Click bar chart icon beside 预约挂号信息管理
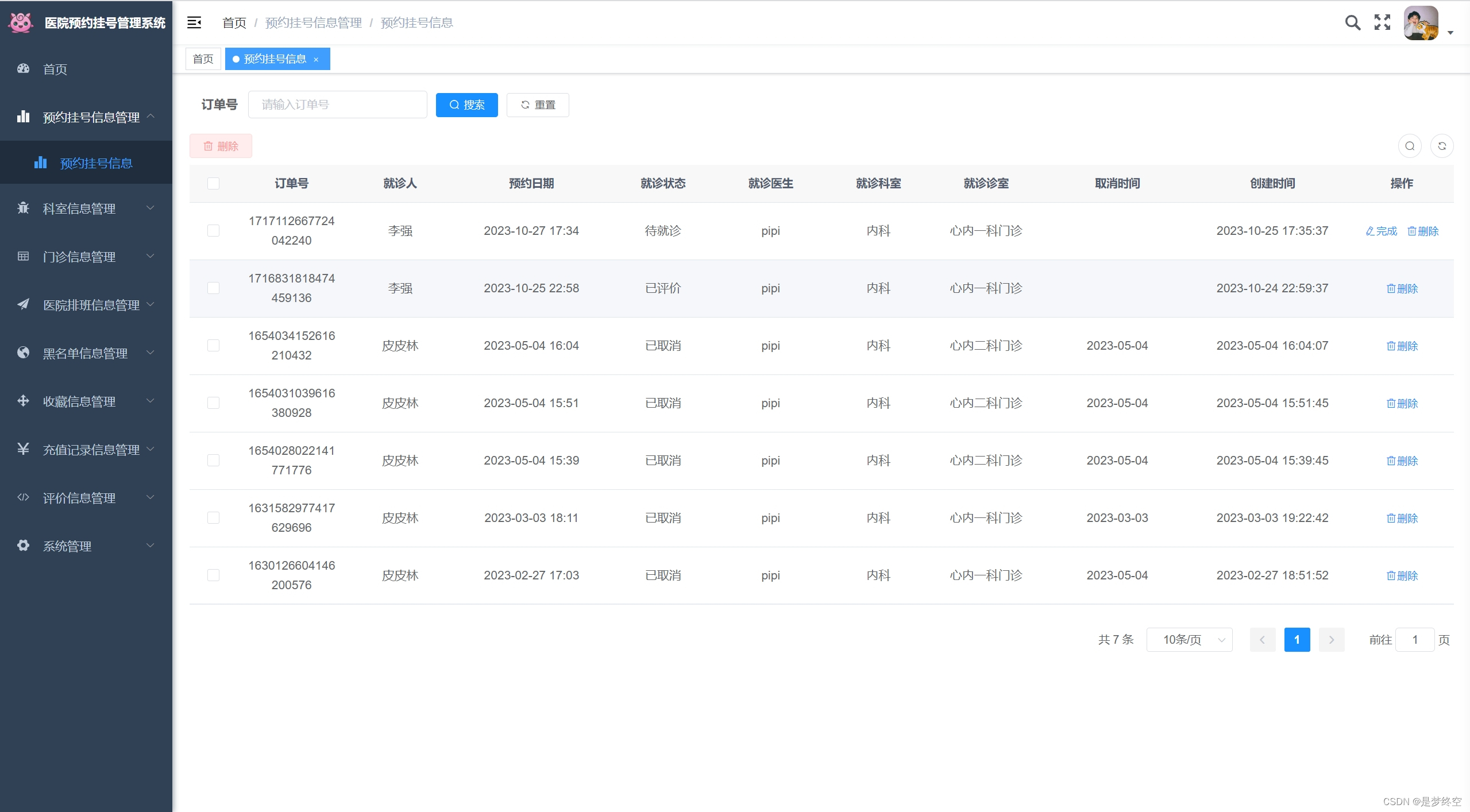This screenshot has height=812, width=1470. coord(23,117)
